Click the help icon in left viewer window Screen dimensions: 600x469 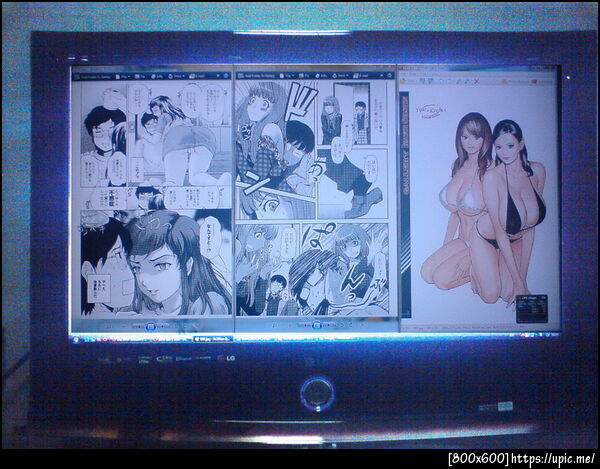[x=226, y=76]
